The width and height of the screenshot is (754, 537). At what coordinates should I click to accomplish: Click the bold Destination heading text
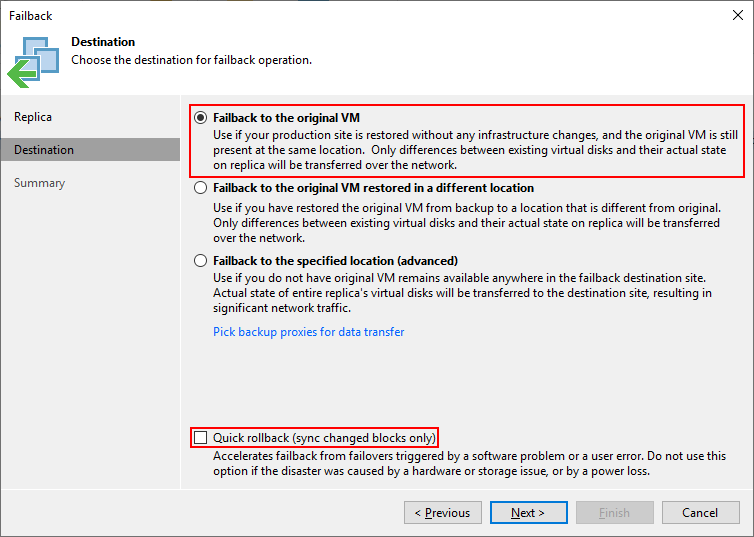tap(103, 43)
